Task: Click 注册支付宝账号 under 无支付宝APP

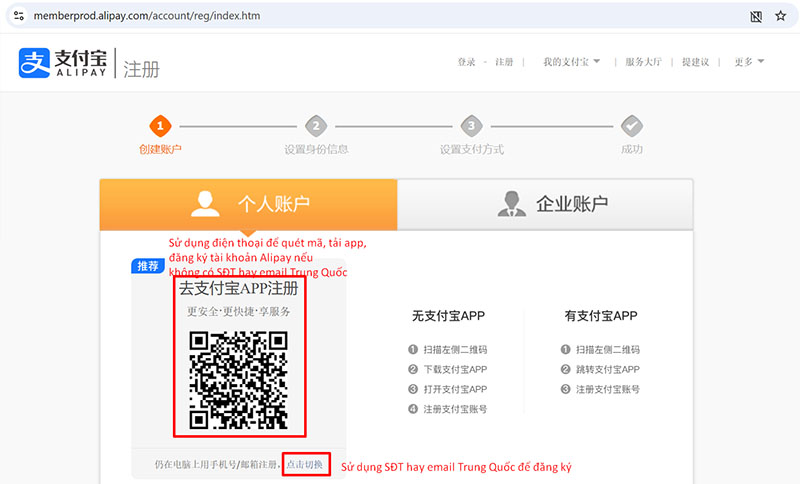Action: tap(455, 409)
